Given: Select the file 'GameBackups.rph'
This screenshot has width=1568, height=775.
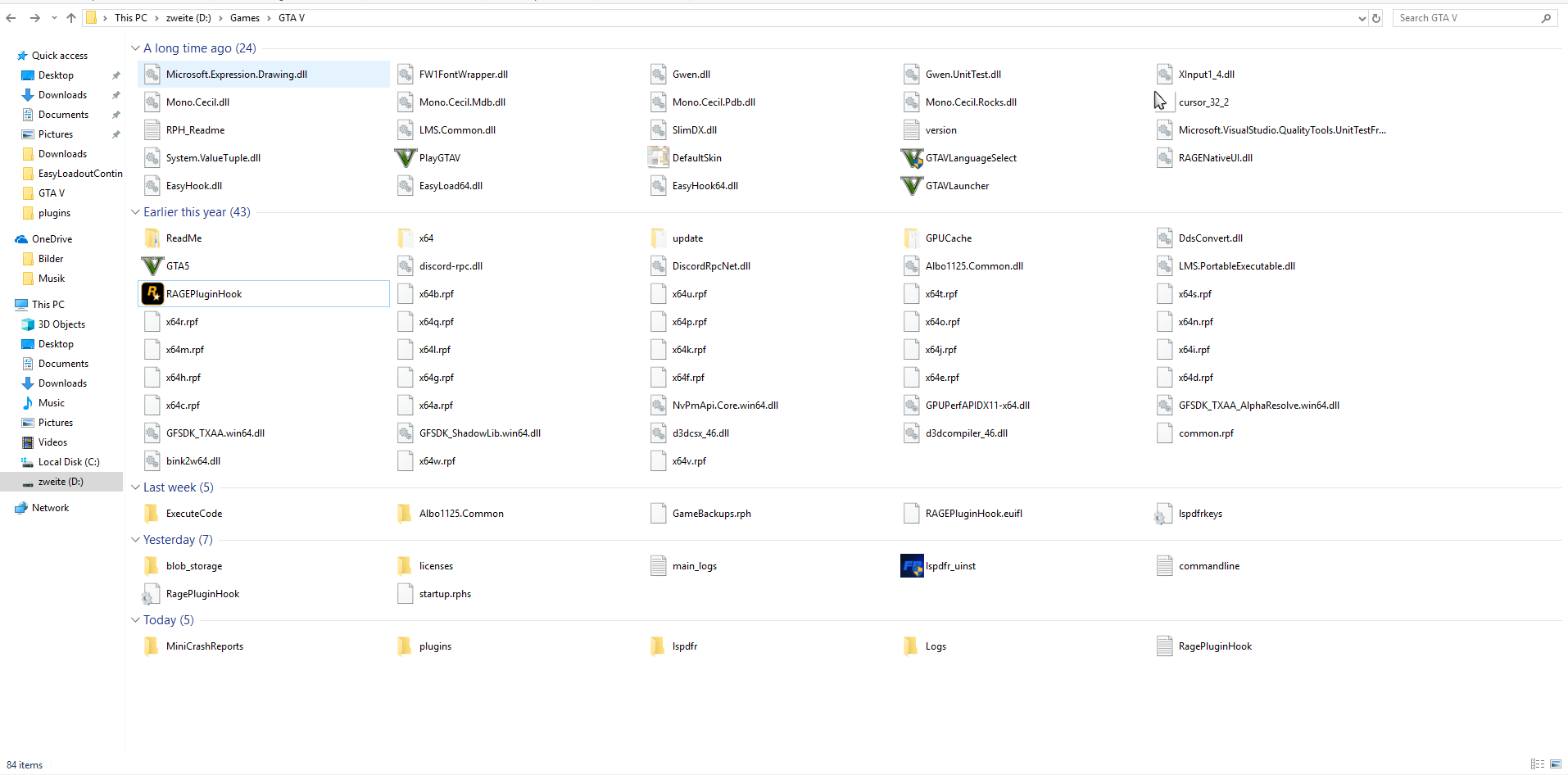Looking at the screenshot, I should [712, 514].
